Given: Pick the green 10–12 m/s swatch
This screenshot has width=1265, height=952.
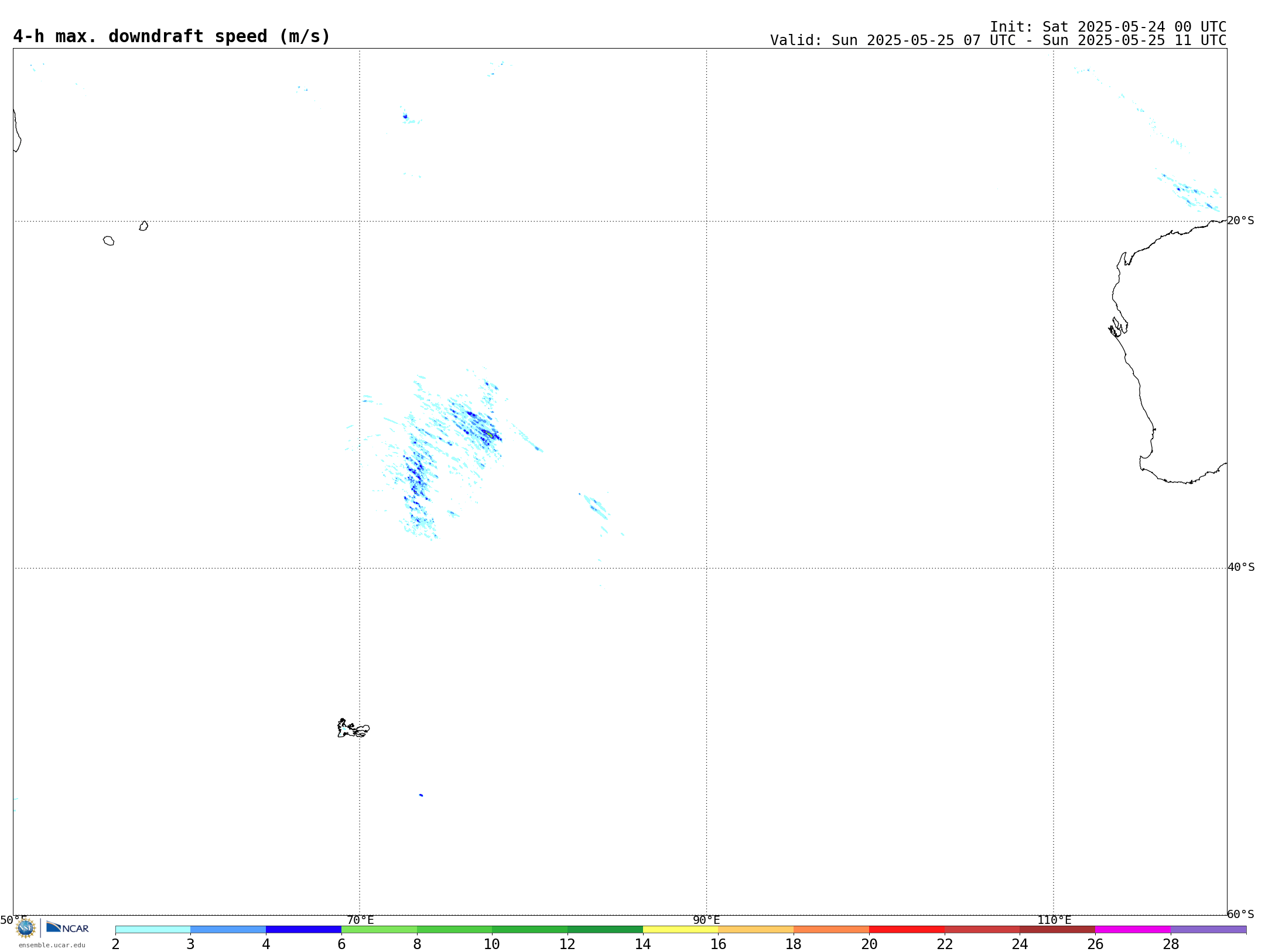Looking at the screenshot, I should coord(530,930).
